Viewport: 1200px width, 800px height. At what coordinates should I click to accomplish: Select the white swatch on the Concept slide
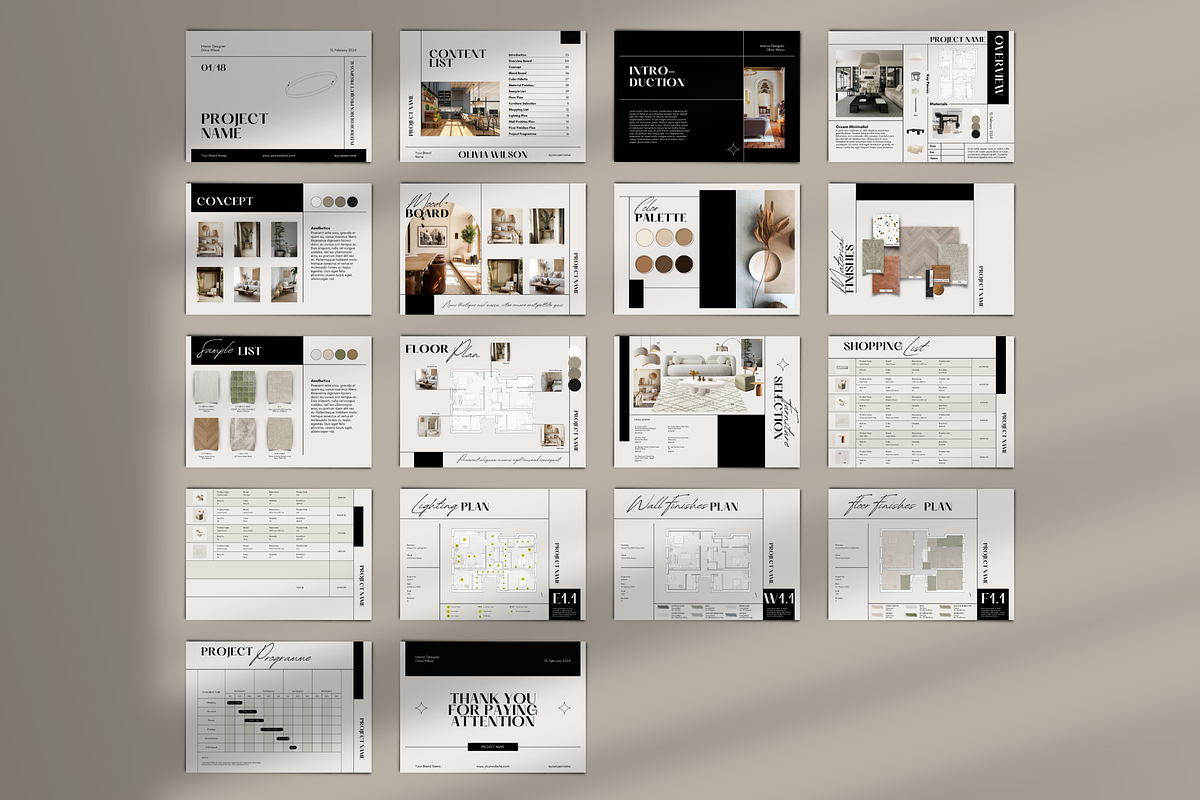coord(316,201)
